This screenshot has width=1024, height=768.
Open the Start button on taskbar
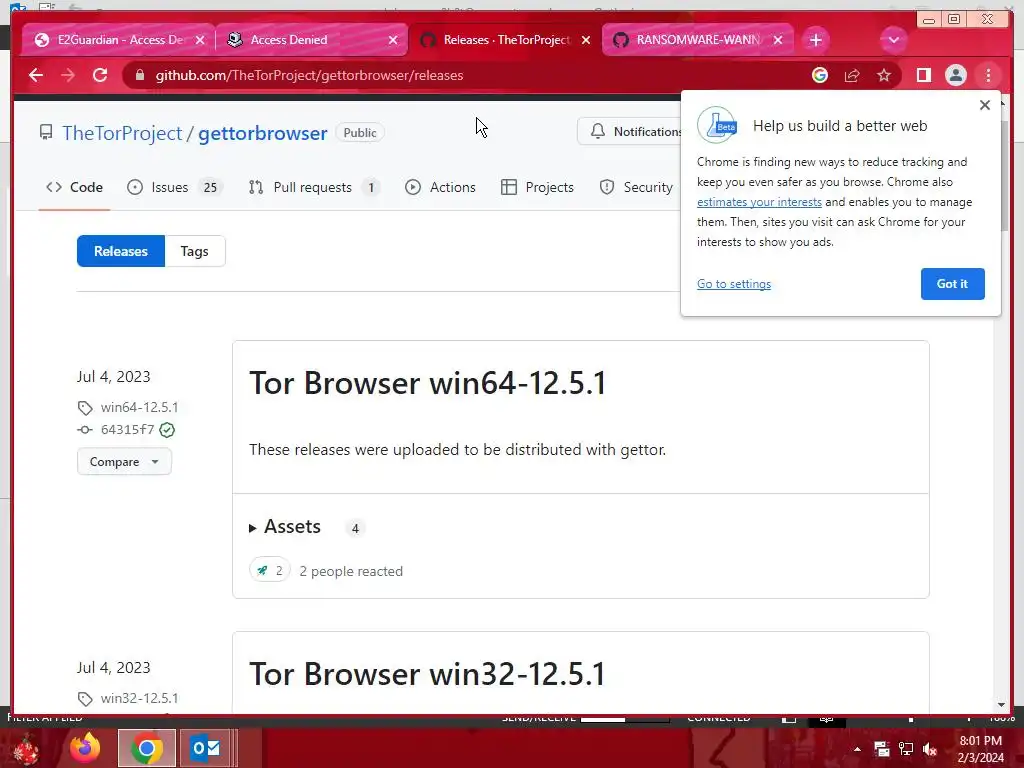pos(24,748)
